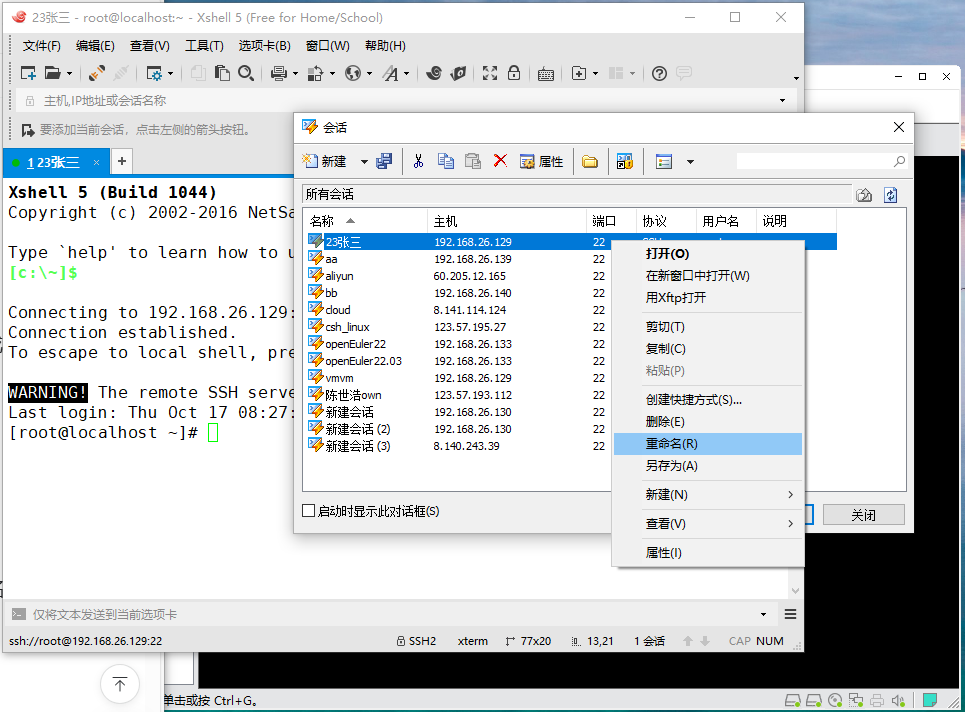Screen dimensions: 965x712
Task: Expand the 查看(V) submenu in context menu
Action: point(708,524)
